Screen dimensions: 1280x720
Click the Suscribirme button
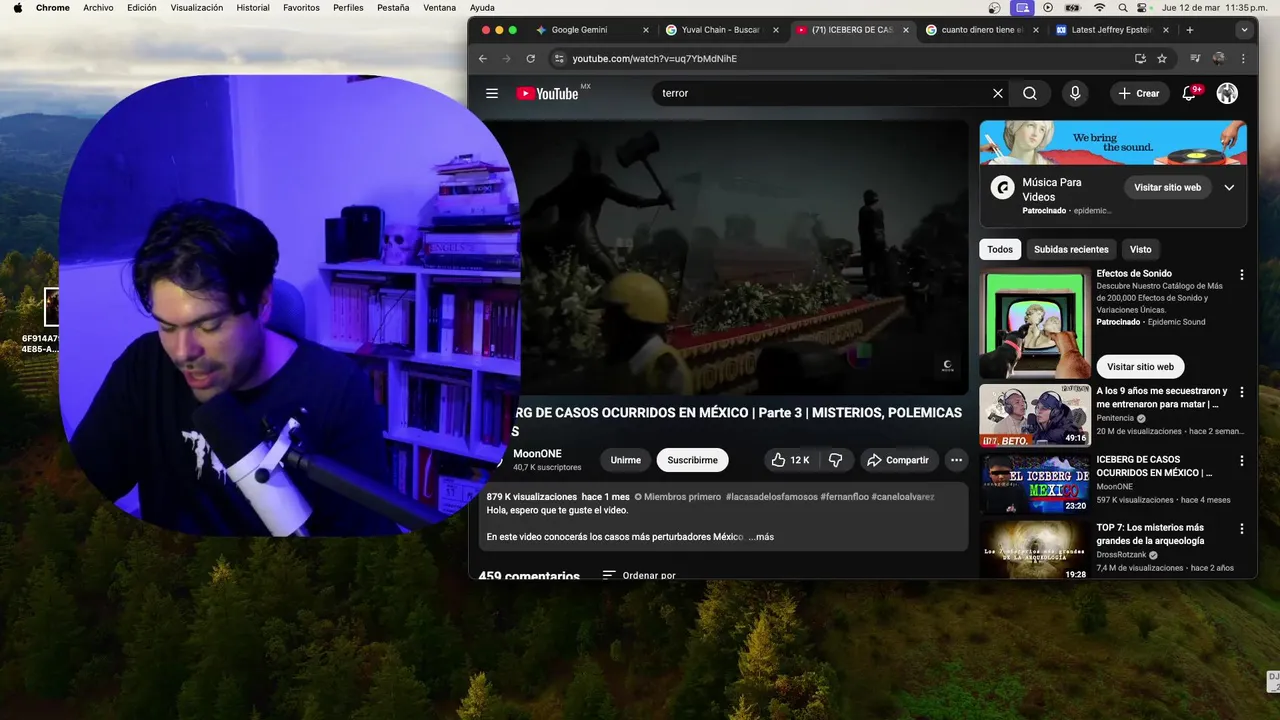[692, 460]
